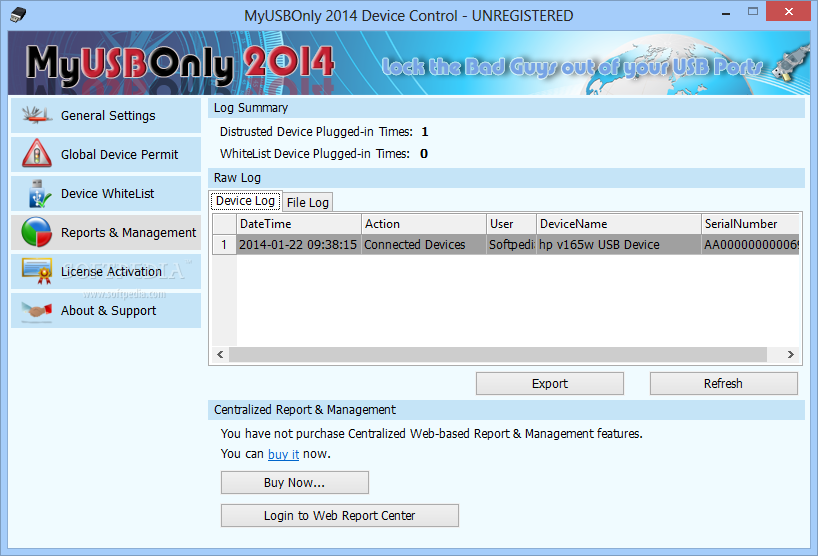Viewport: 818px width, 556px height.
Task: Follow the 'buy it' hyperlink
Action: pos(283,454)
